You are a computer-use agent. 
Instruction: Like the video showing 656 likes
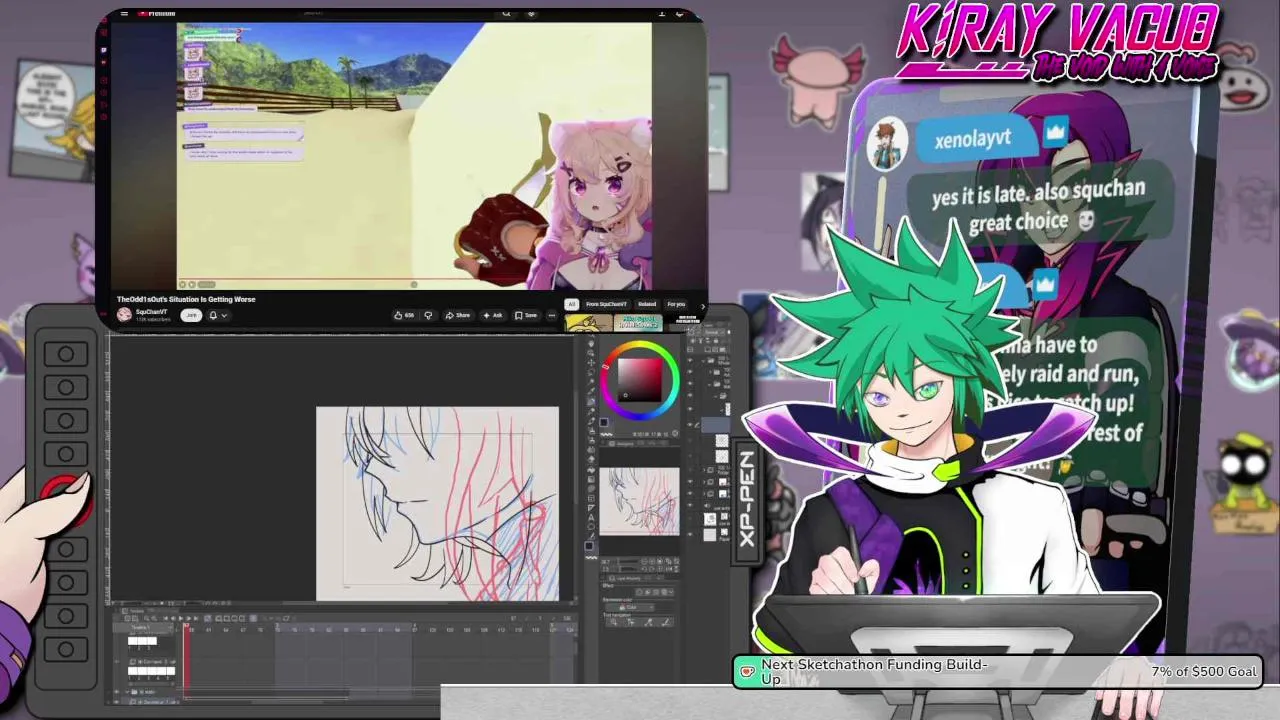pos(404,315)
